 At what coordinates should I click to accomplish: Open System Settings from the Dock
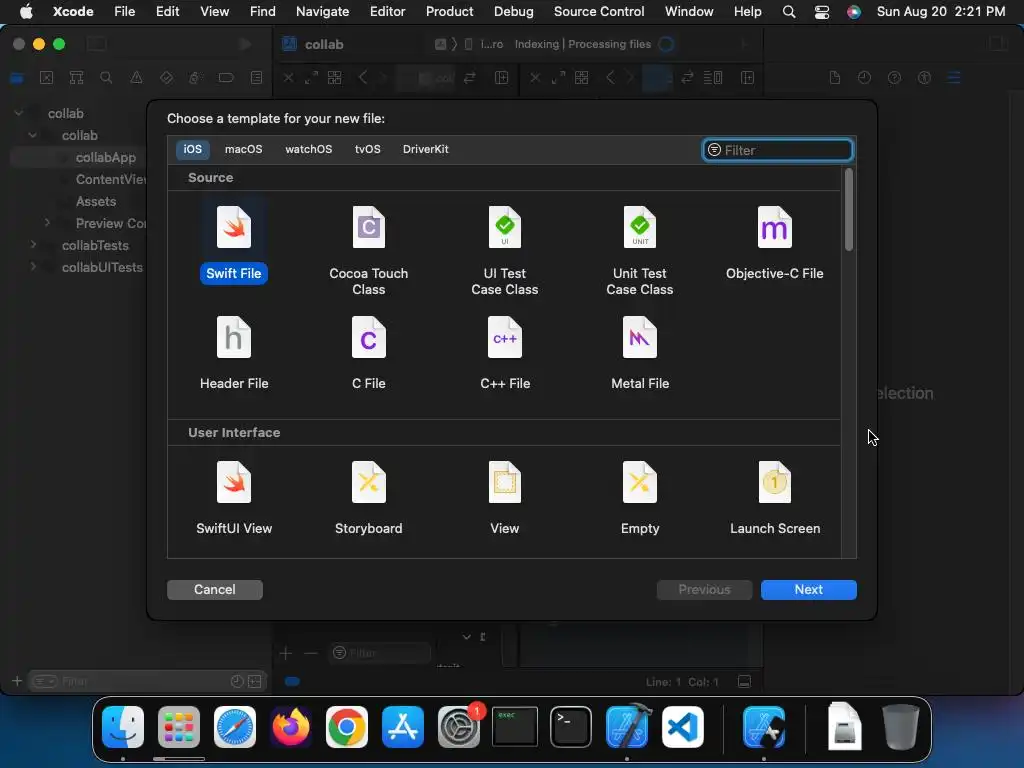458,726
